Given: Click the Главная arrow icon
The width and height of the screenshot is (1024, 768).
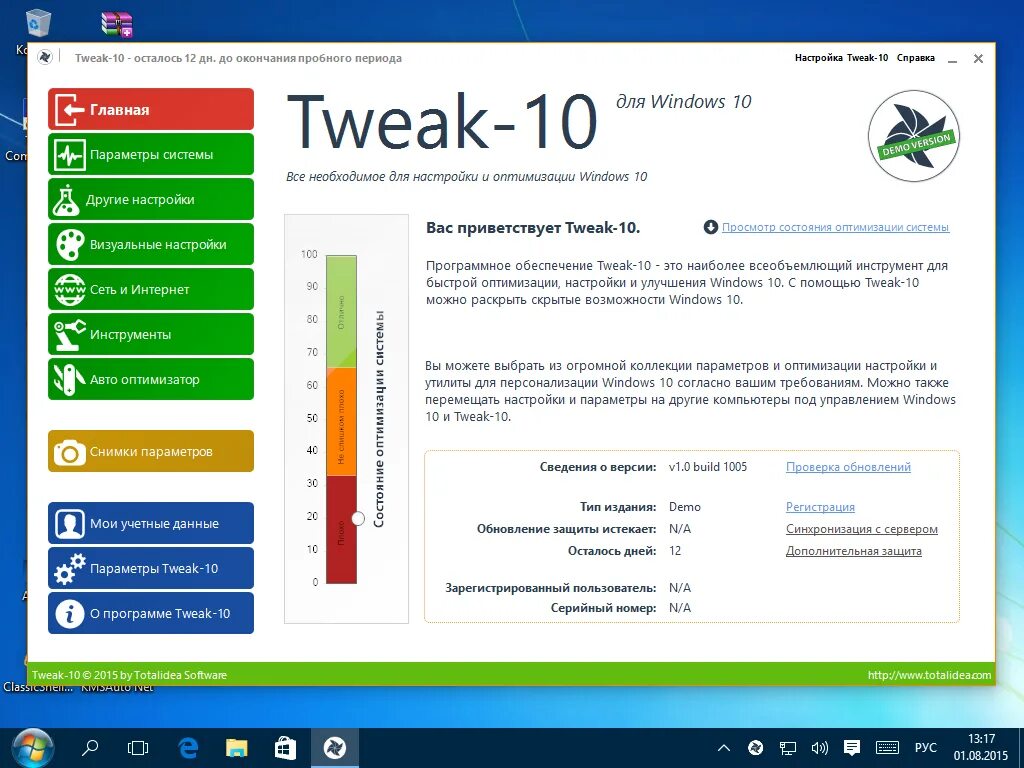Looking at the screenshot, I should pos(69,110).
